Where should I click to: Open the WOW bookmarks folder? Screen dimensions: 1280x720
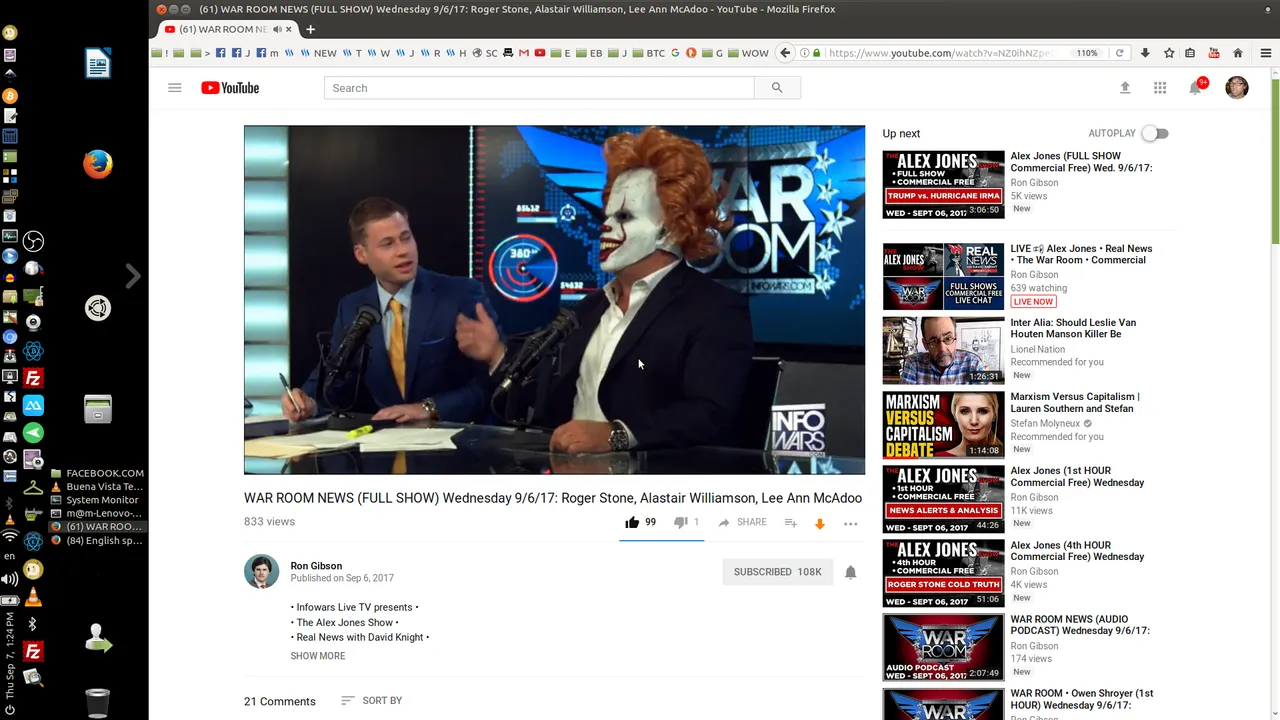748,53
